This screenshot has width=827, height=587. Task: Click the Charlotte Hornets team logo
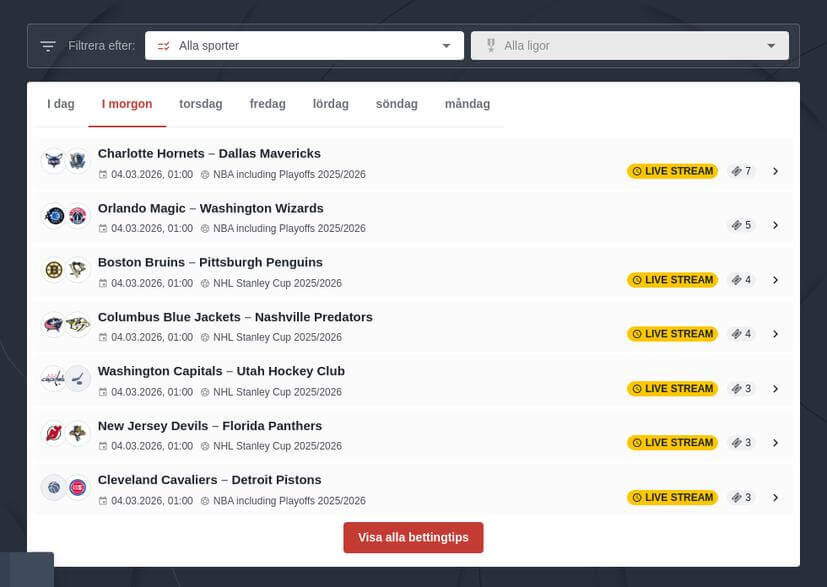tap(54, 160)
